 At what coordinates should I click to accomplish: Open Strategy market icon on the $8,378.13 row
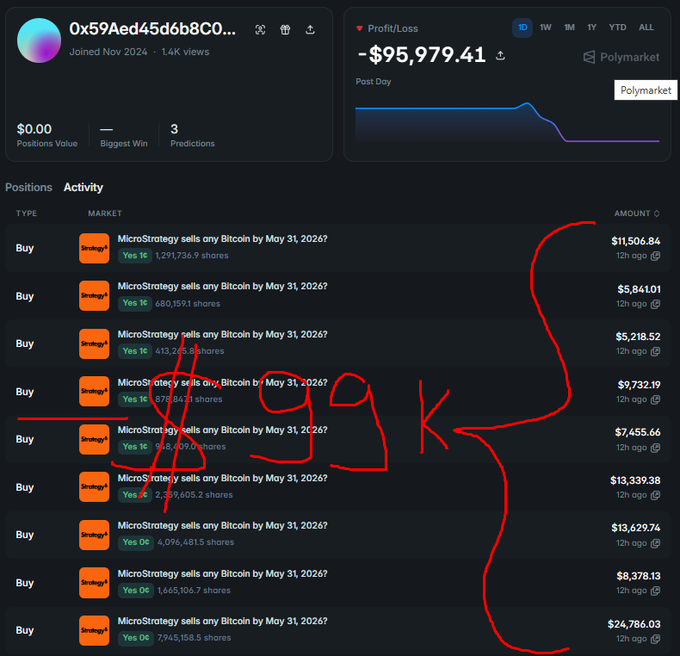tap(94, 582)
